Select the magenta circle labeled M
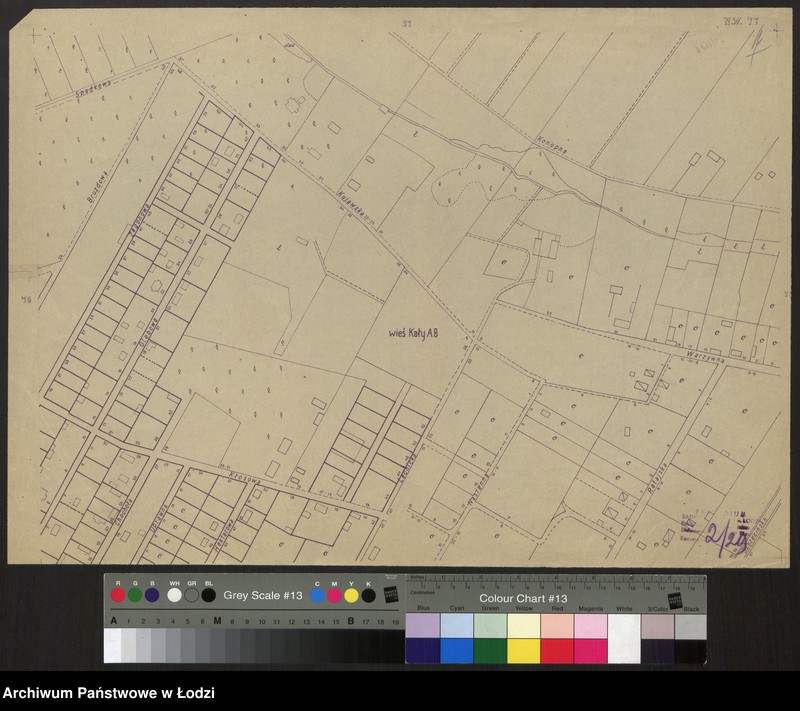This screenshot has width=800, height=711. tap(334, 595)
